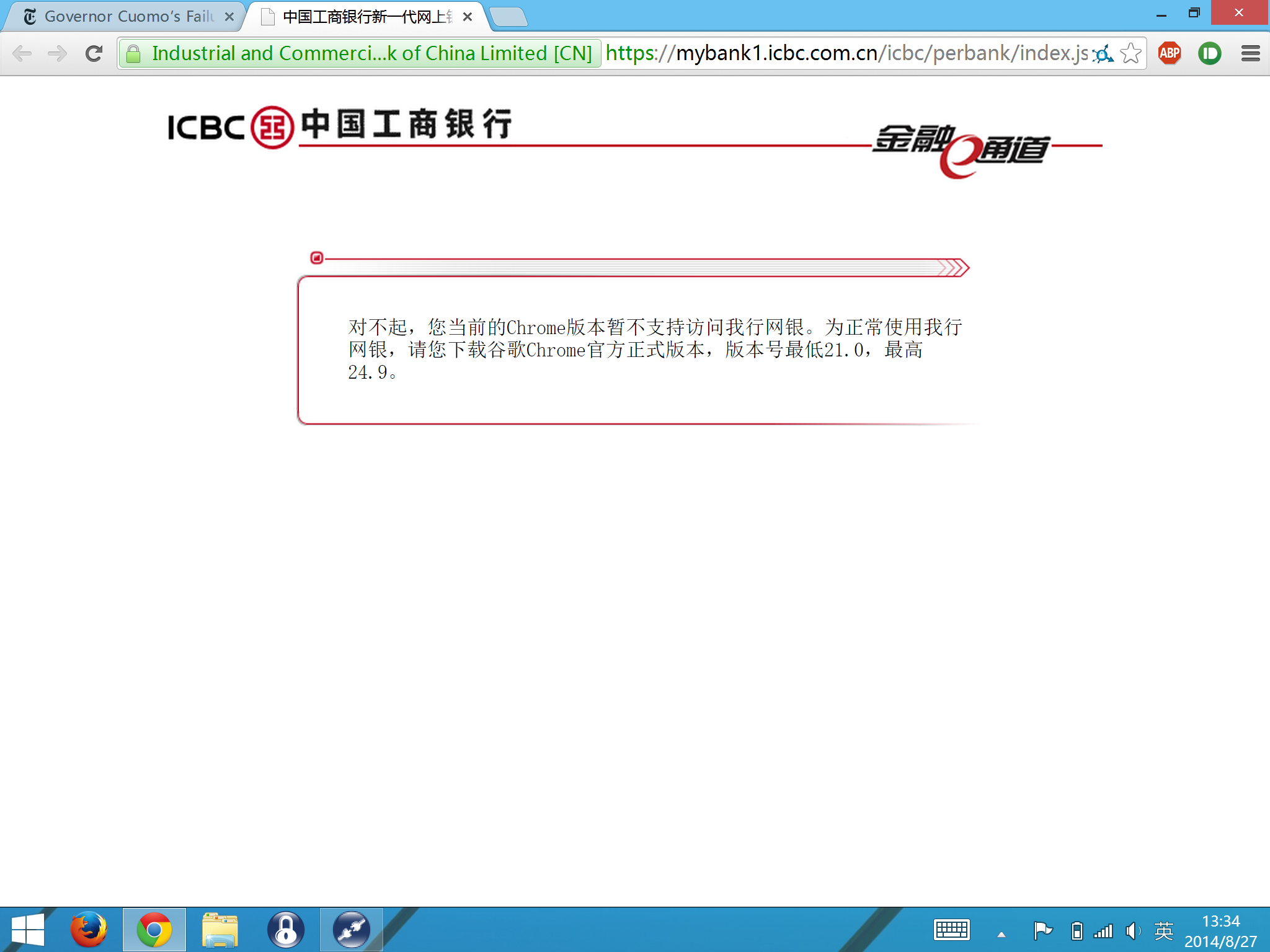Image resolution: width=1270 pixels, height=952 pixels.
Task: Open the padlock app in the taskbar
Action: pyautogui.click(x=286, y=930)
